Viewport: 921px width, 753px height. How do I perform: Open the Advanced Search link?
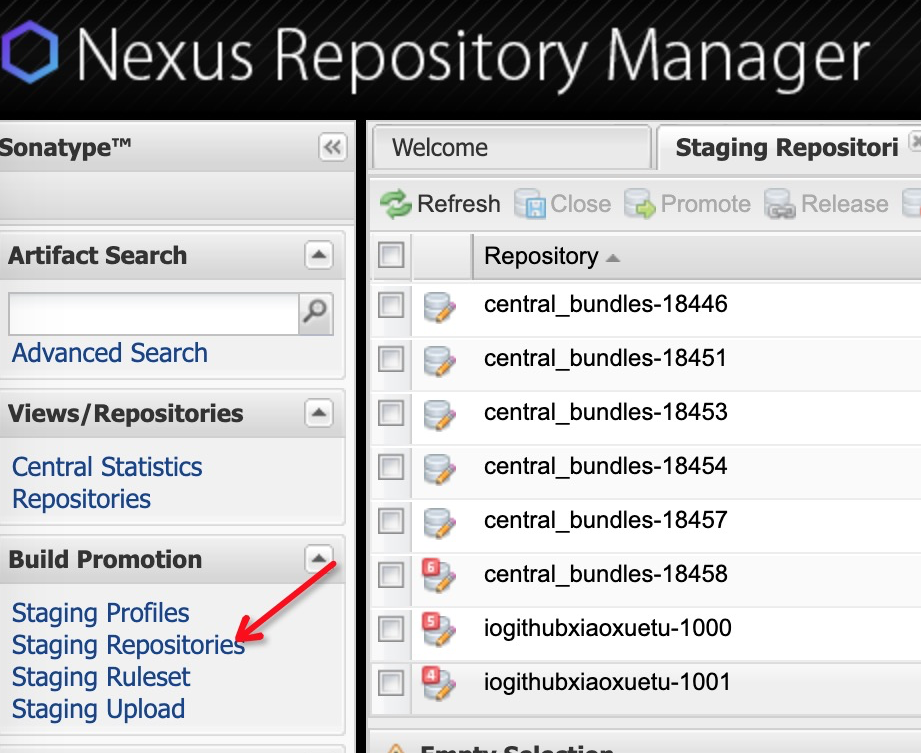click(110, 353)
